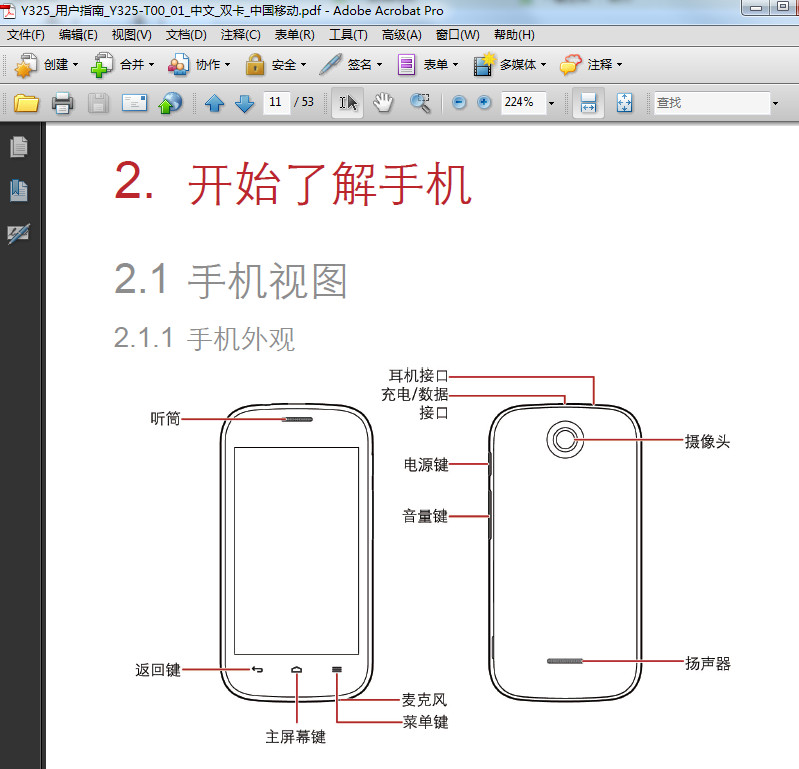This screenshot has width=799, height=769.
Task: Go to previous page with up arrow
Action: 215,103
